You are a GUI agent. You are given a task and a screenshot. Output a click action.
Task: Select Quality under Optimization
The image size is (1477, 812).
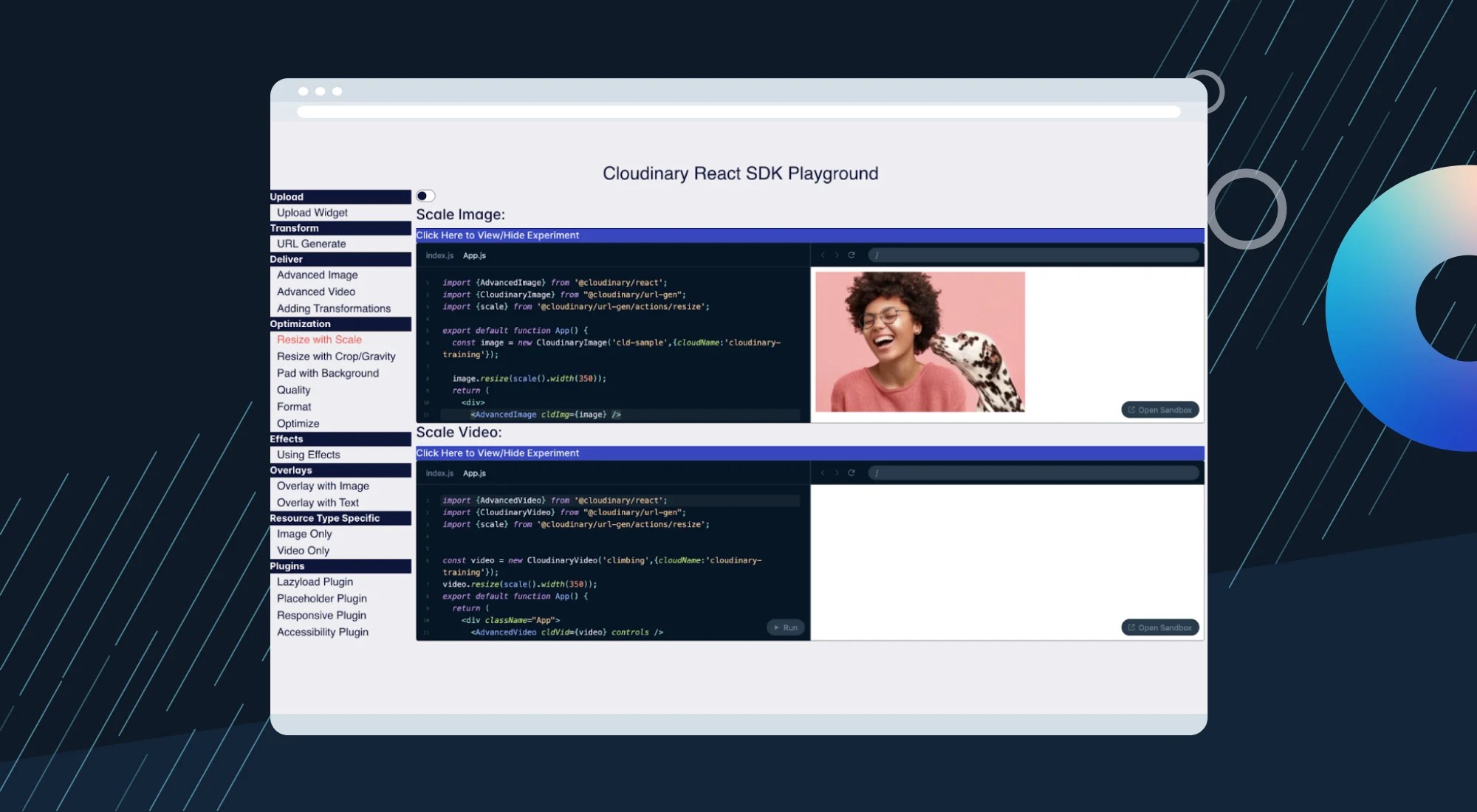293,390
